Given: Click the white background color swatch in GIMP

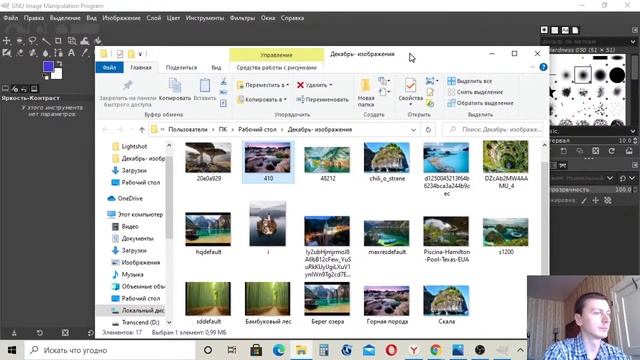Looking at the screenshot, I should [57, 75].
